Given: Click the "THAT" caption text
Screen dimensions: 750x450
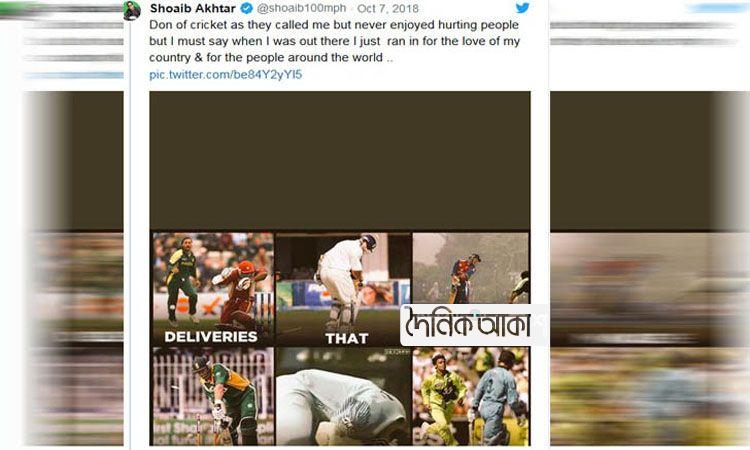Looking at the screenshot, I should (x=347, y=339).
